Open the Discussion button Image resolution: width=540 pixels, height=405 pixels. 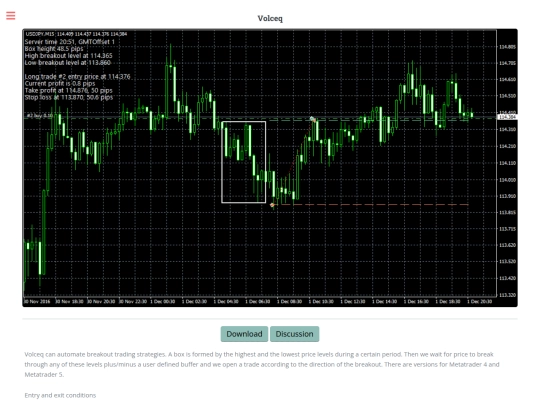pyautogui.click(x=294, y=334)
